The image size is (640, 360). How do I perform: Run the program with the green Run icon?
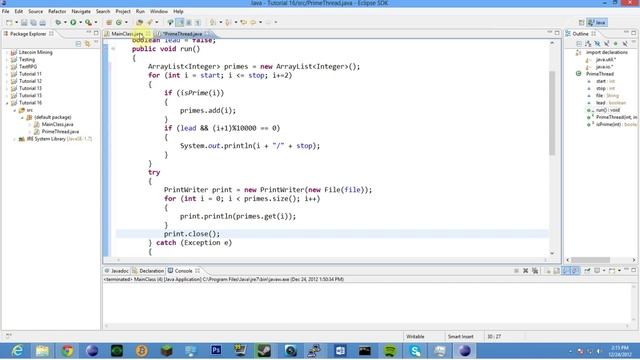click(73, 22)
